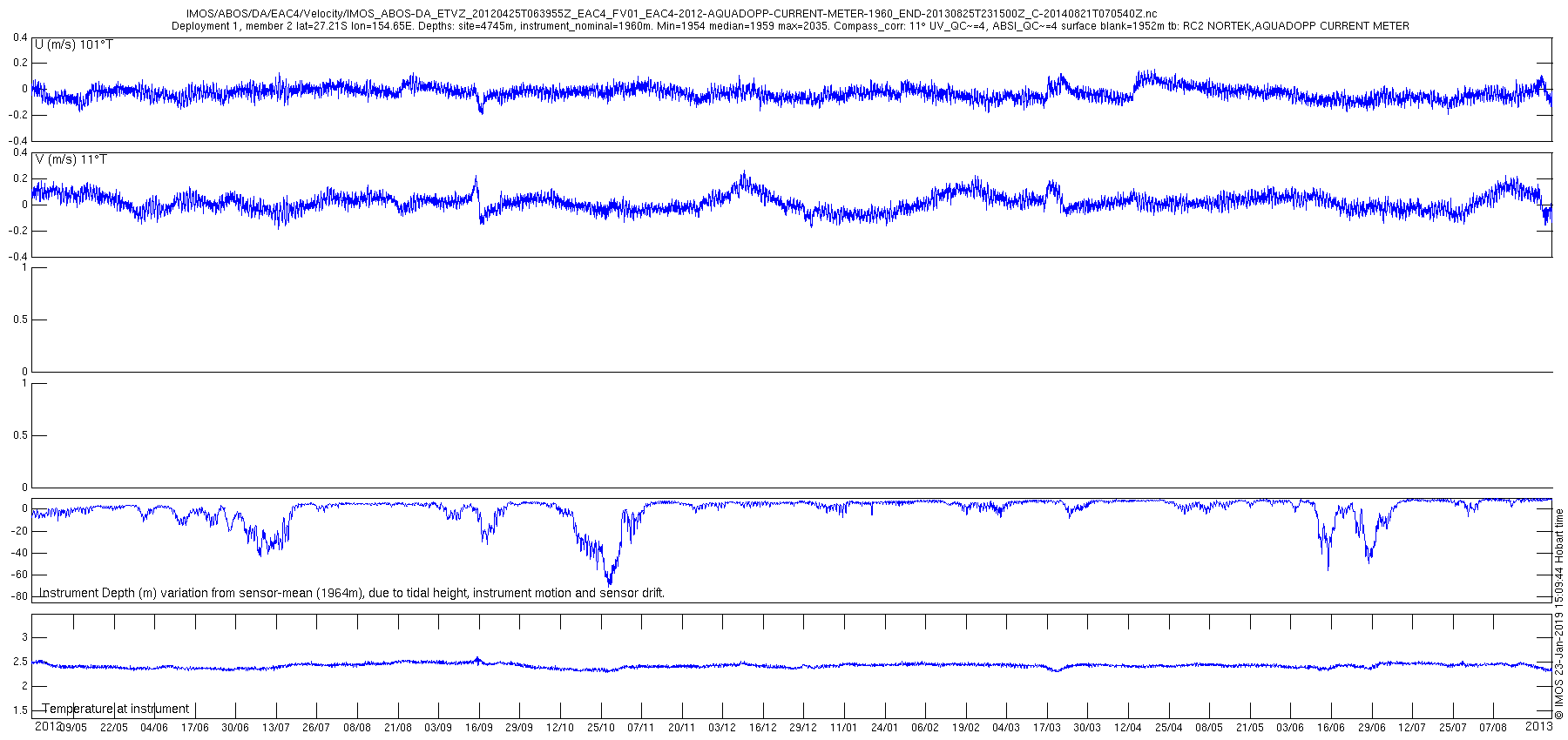Click the '20/11' date tick label
1568x740 pixels.
coord(682,728)
